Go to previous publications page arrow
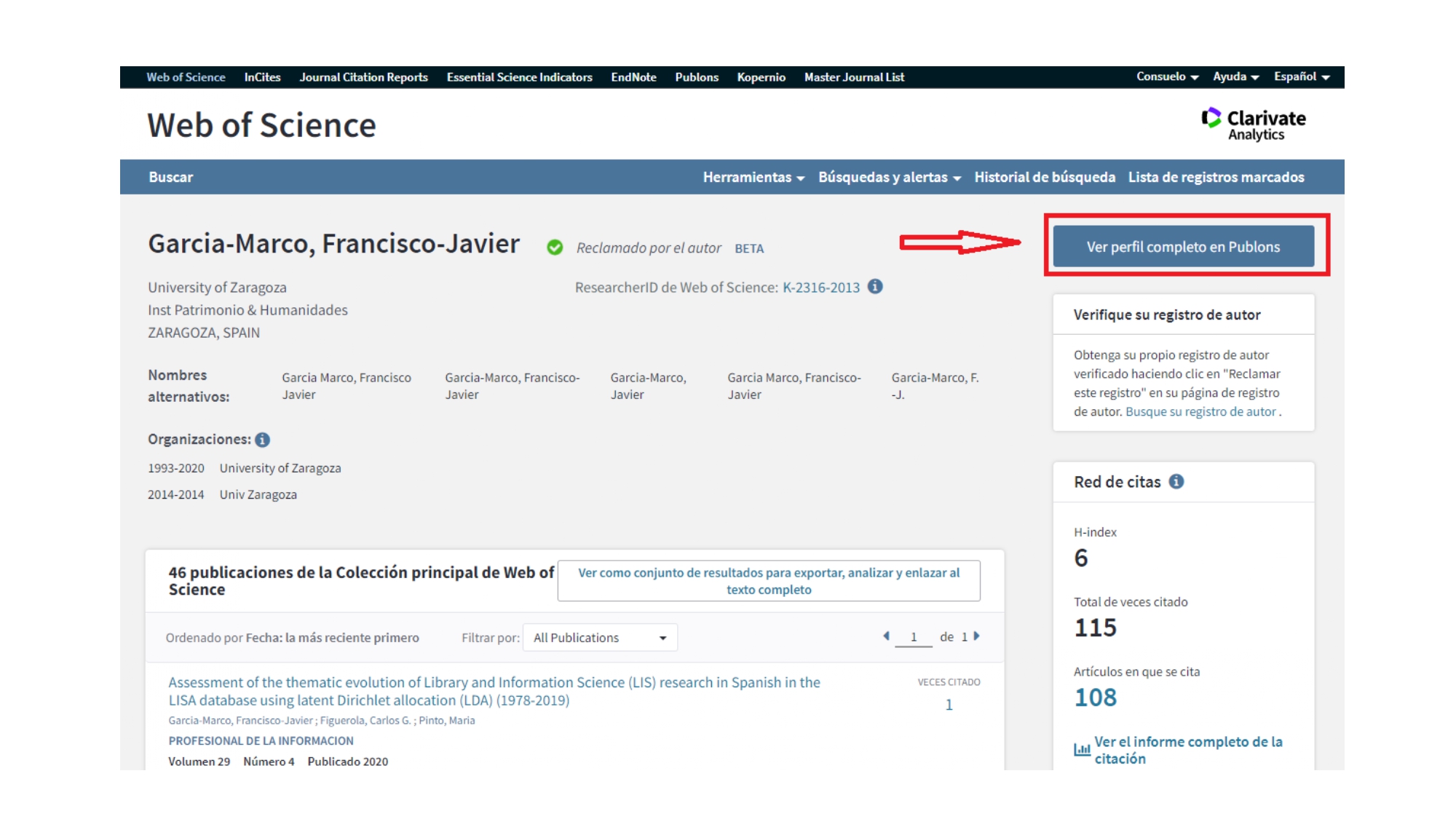 (886, 636)
